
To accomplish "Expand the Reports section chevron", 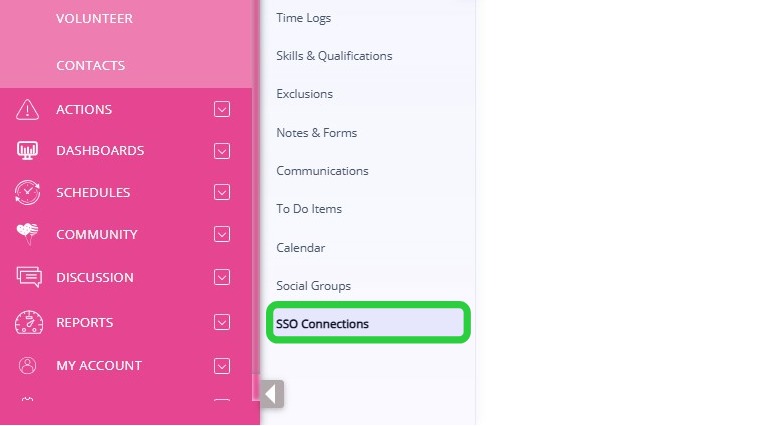I will pos(222,322).
